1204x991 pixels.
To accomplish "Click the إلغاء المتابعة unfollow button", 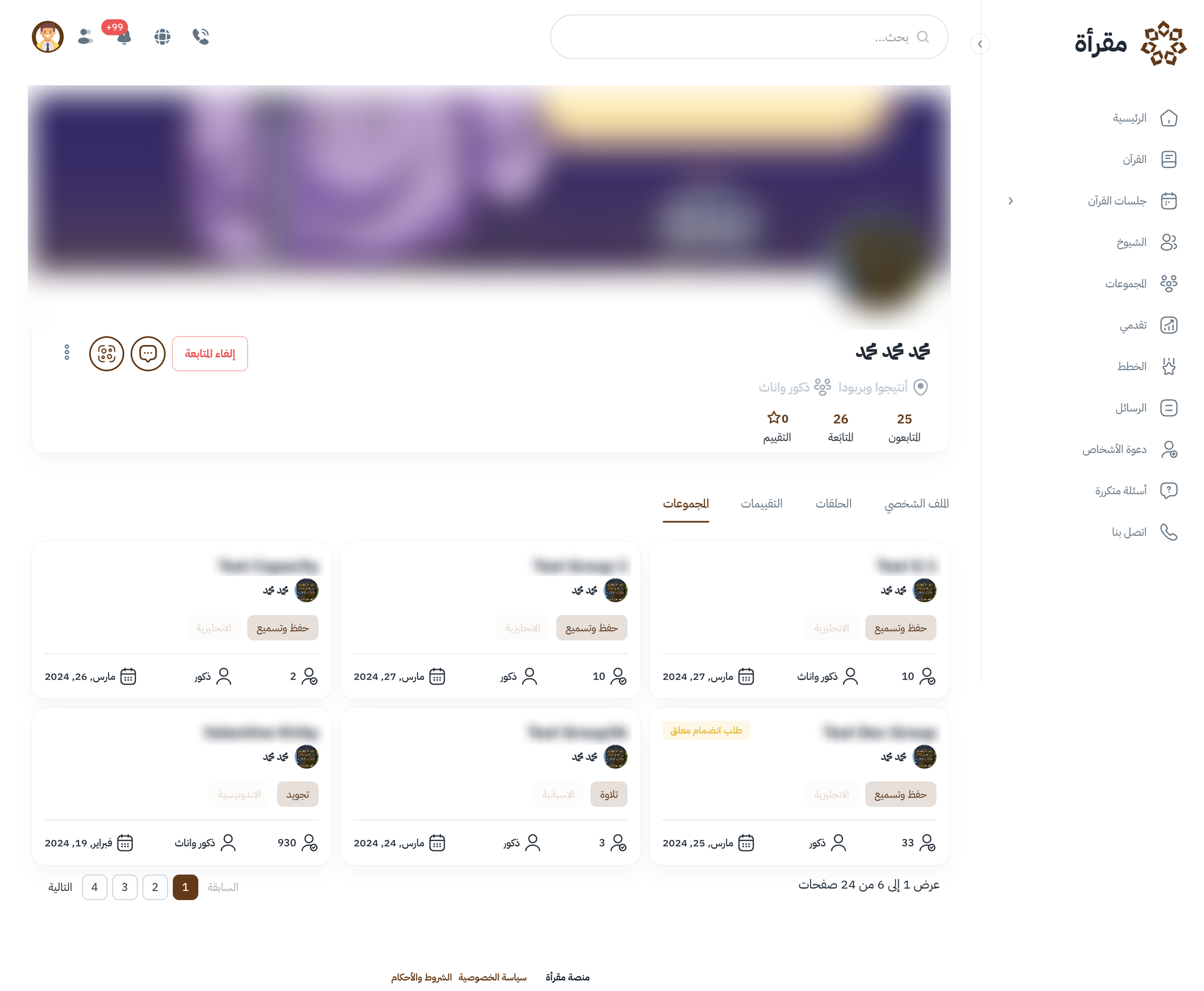I will coord(210,353).
